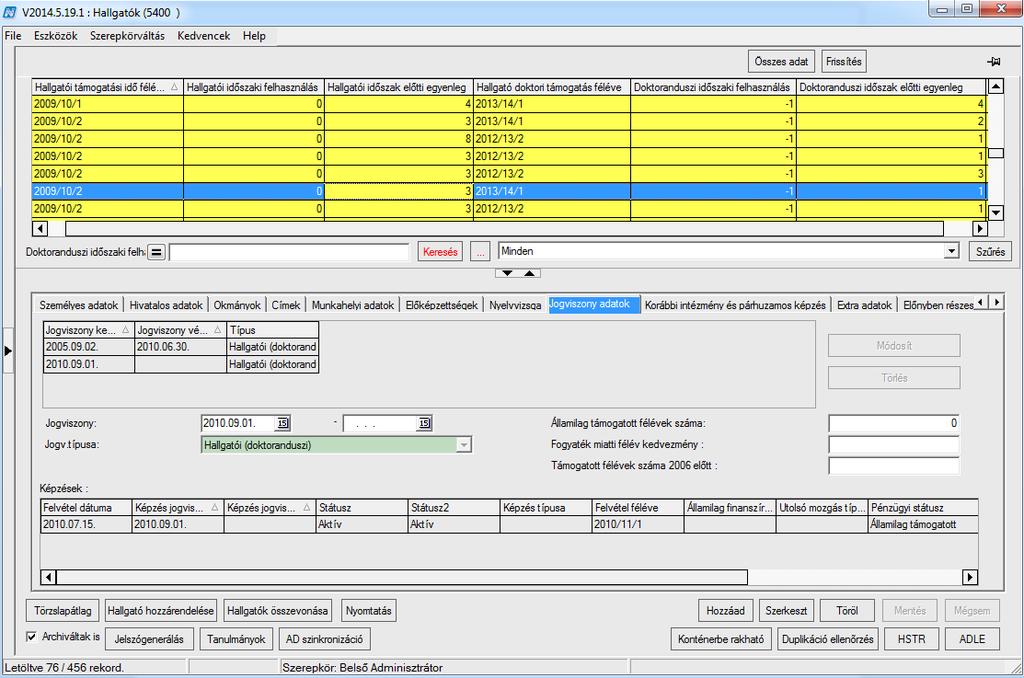
Task: Open the Jogv.típusa dropdown
Action: point(464,445)
